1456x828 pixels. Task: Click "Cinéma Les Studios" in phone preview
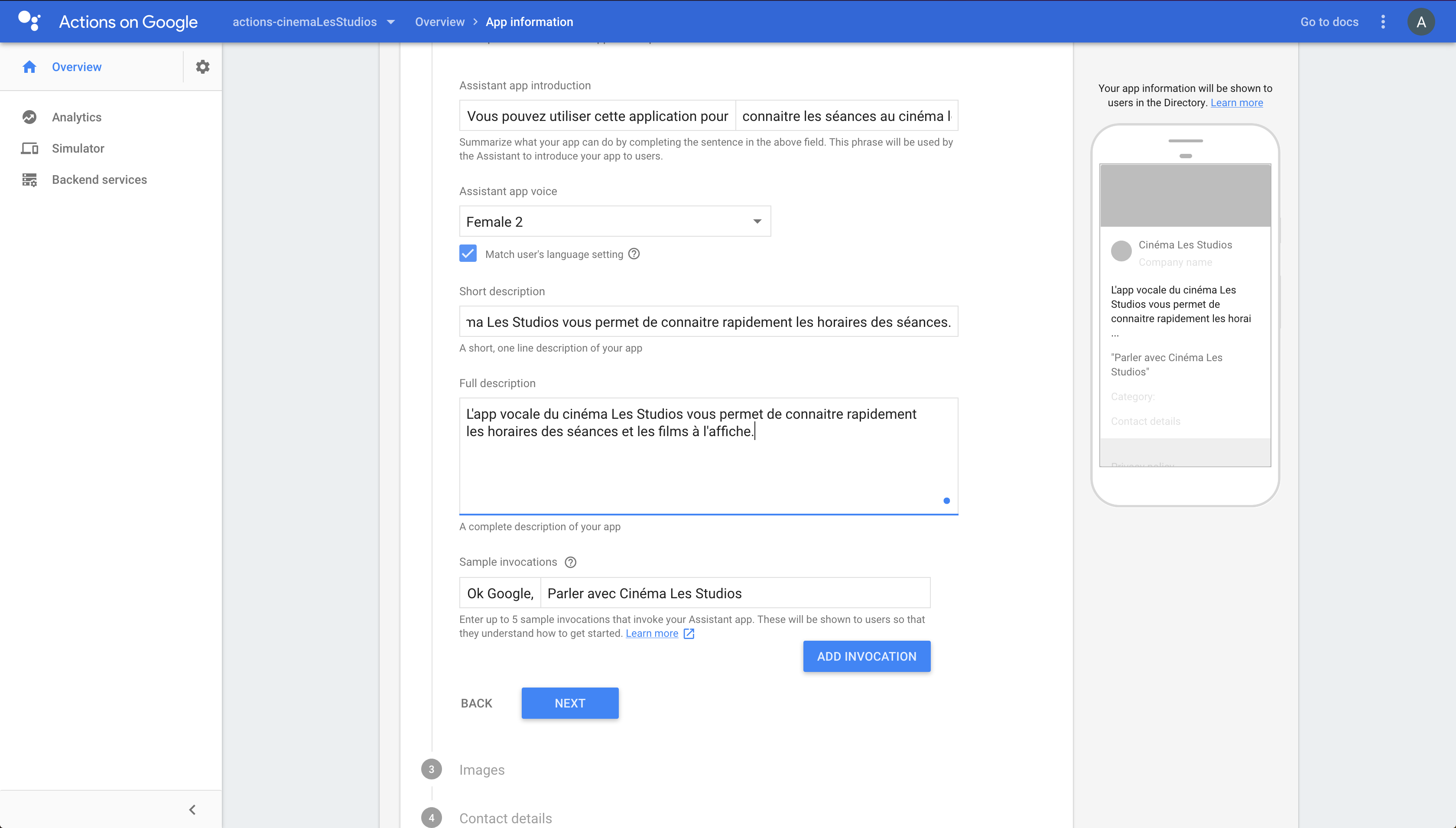[x=1185, y=244]
